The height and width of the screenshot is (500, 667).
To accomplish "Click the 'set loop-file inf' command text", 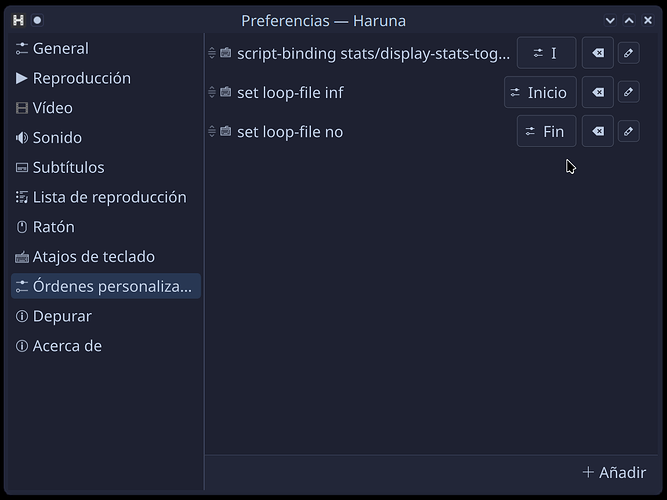I will tap(290, 93).
